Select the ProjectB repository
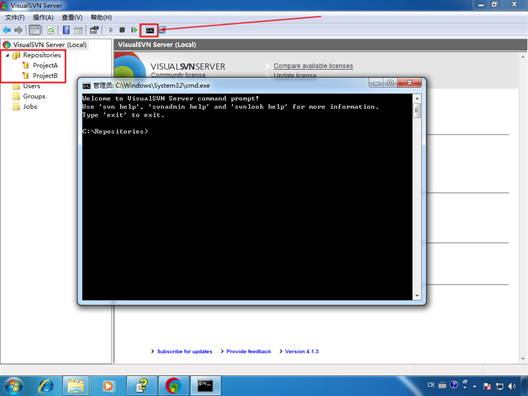Screen dimensions: 528x396 coord(45,76)
